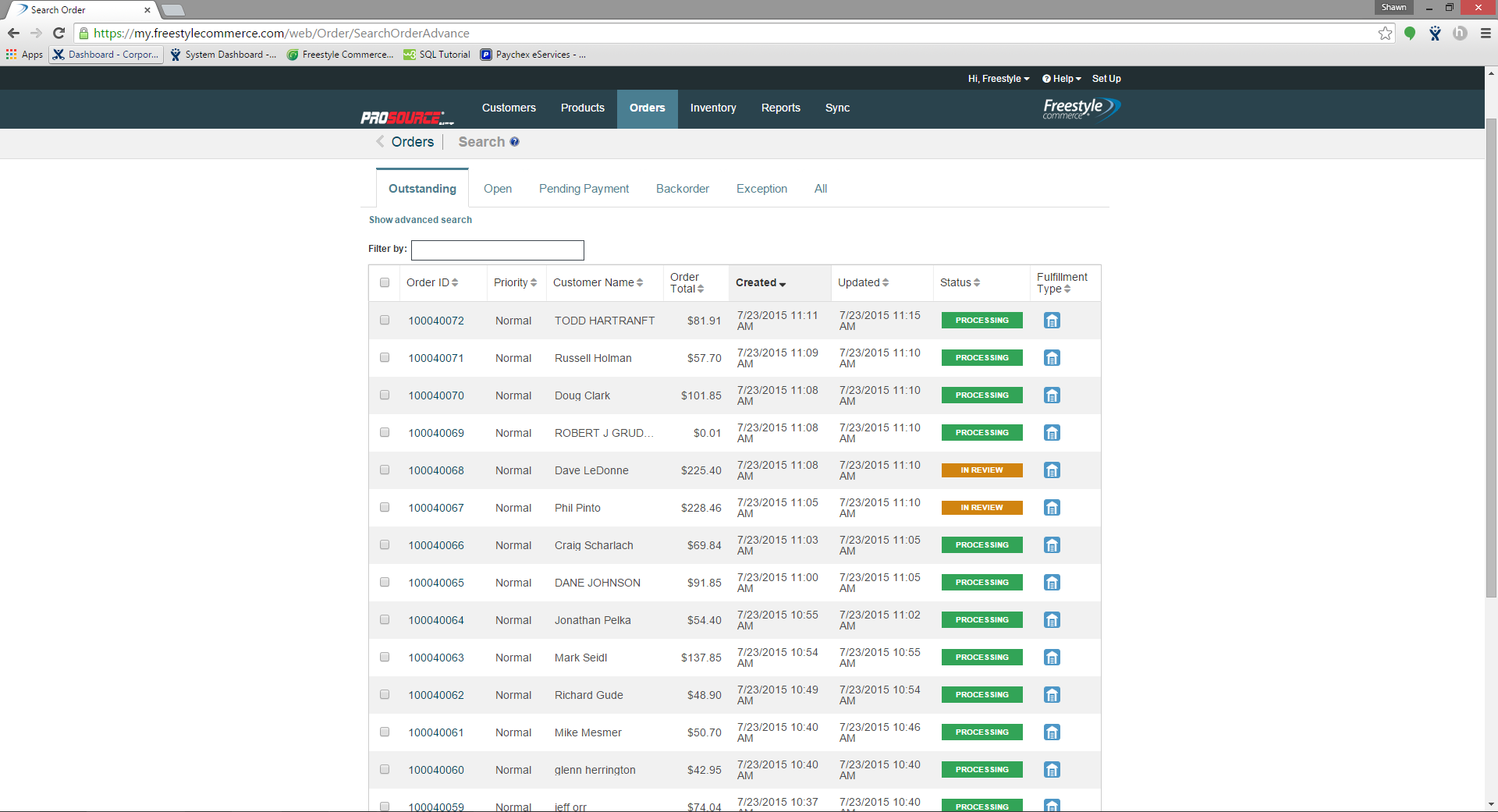Open order 100040065
Screen dimensions: 1498x812
point(435,582)
